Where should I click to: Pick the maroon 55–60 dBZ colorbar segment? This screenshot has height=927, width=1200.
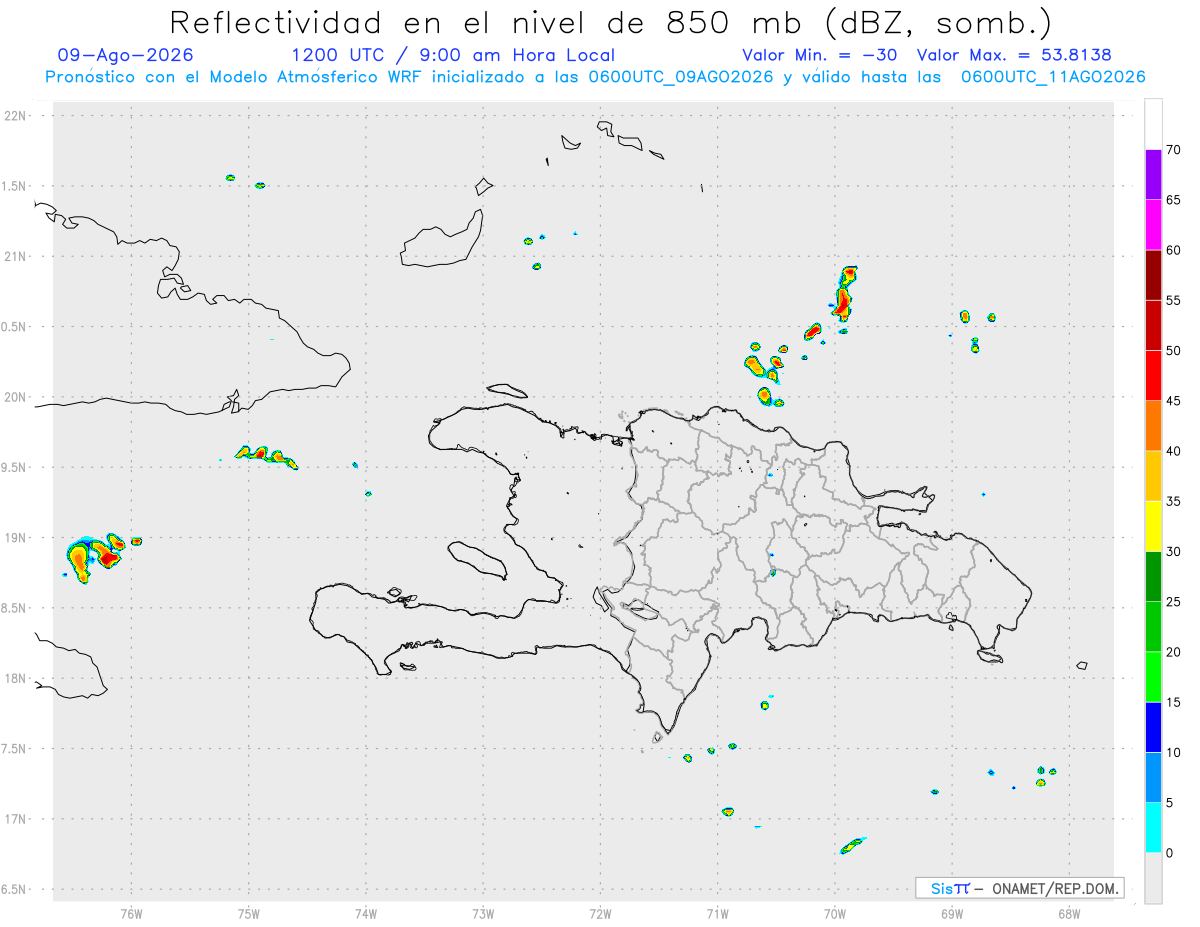point(1153,275)
